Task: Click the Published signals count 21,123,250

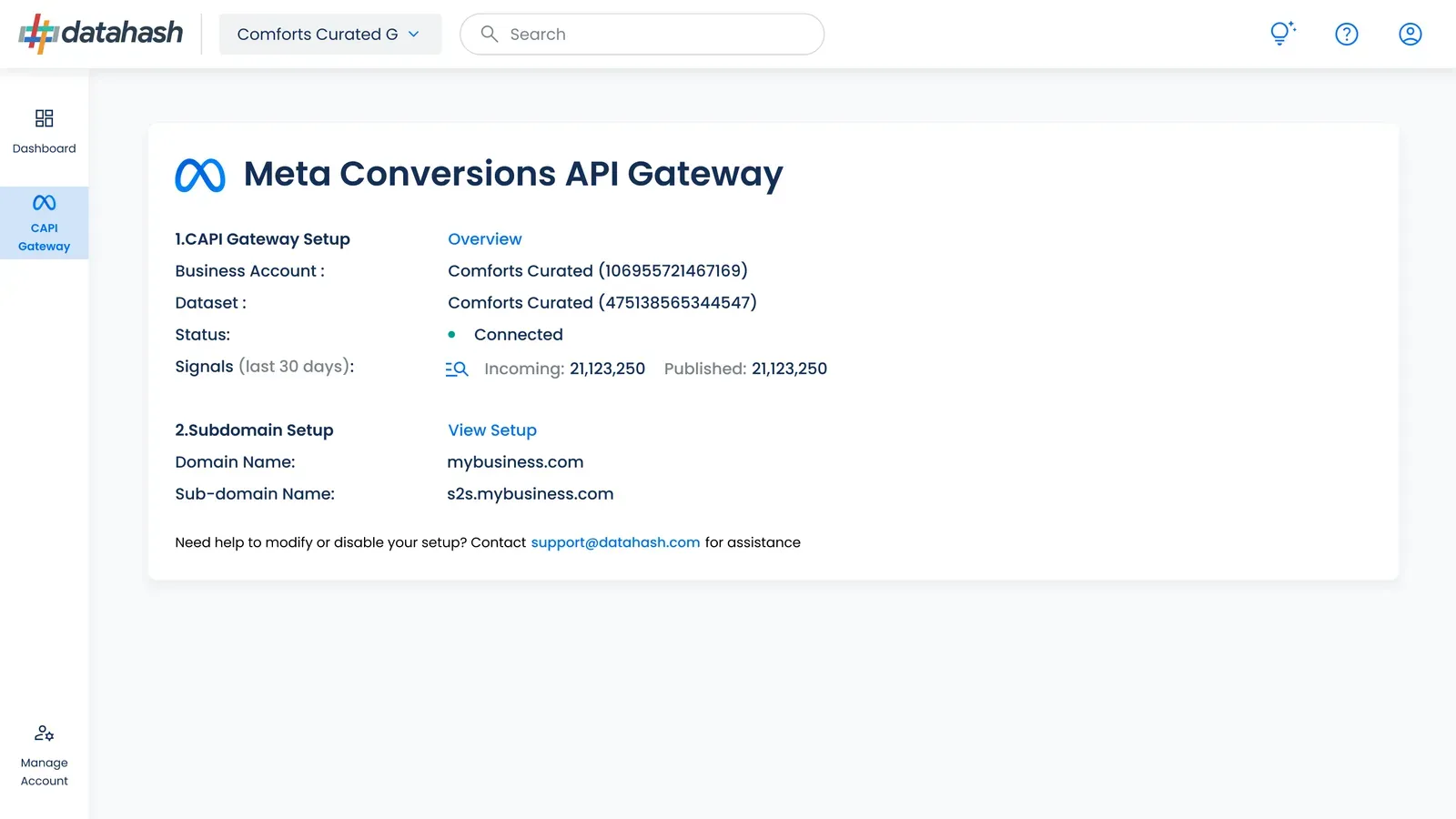Action: coord(789,369)
